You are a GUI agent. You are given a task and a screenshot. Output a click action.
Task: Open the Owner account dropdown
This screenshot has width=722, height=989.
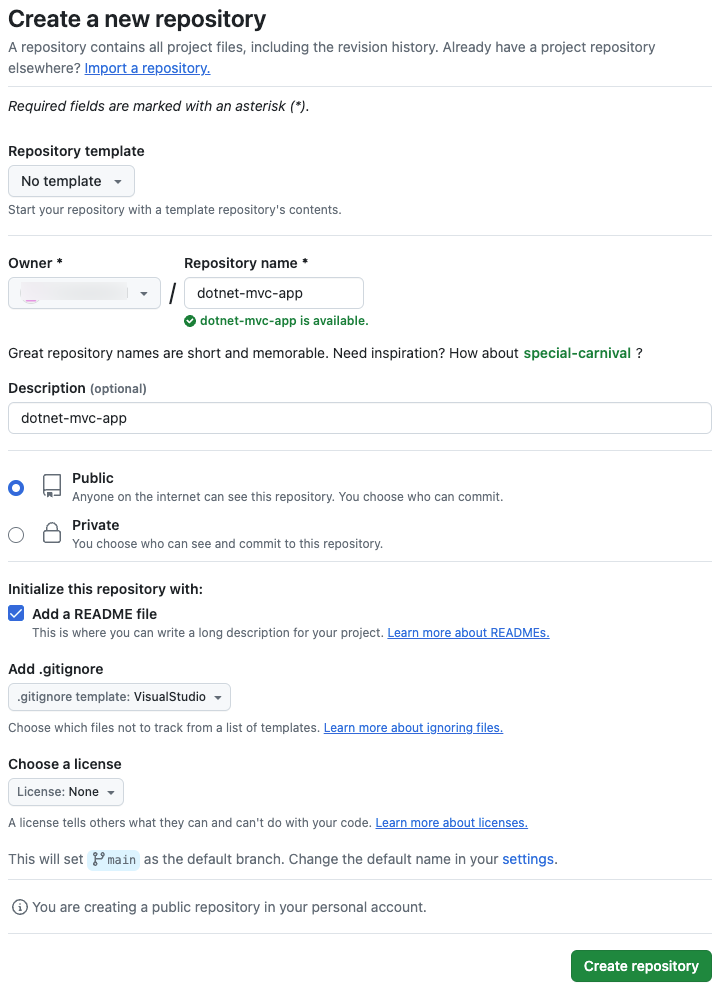(84, 292)
